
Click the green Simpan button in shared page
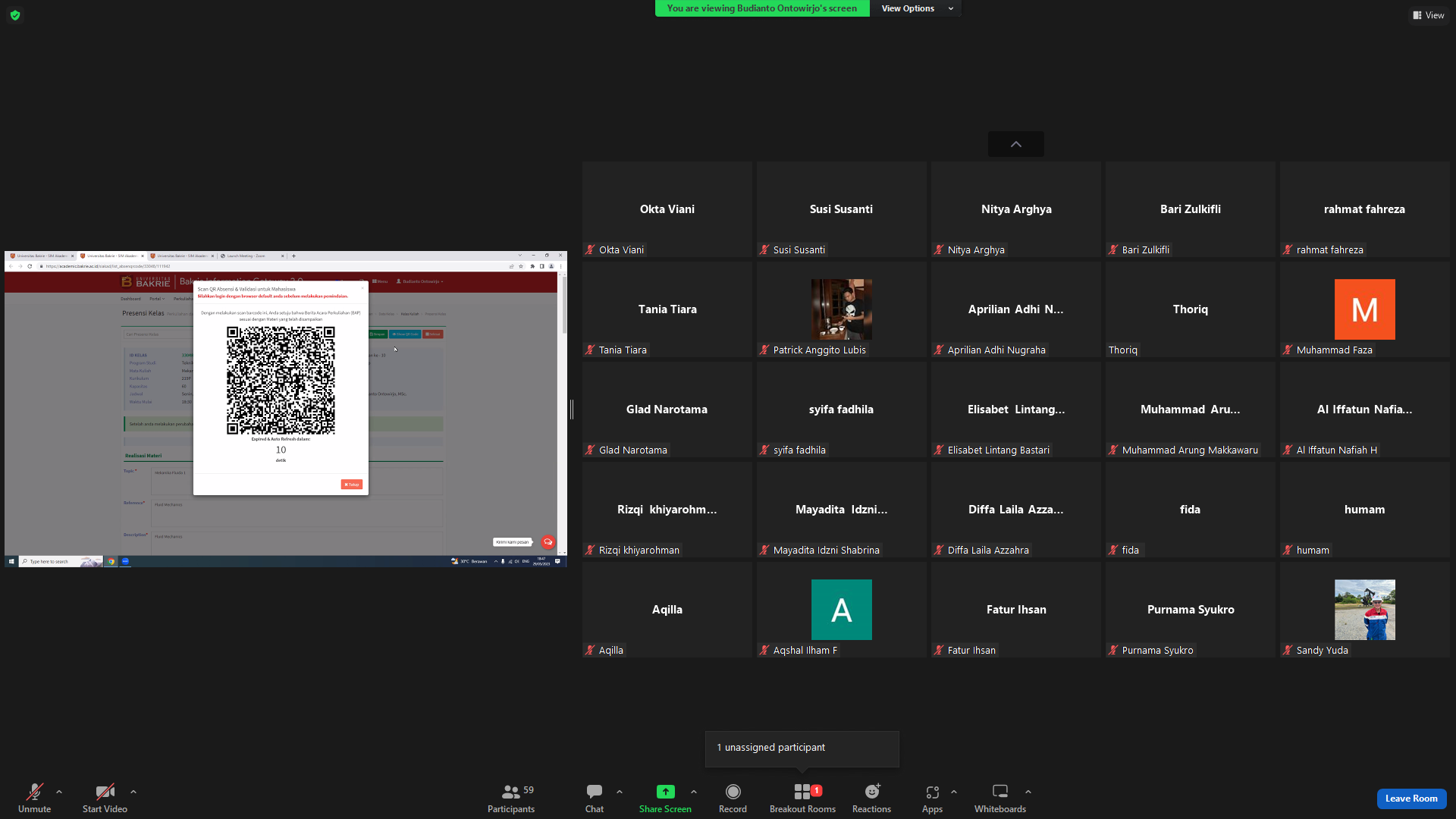(378, 334)
